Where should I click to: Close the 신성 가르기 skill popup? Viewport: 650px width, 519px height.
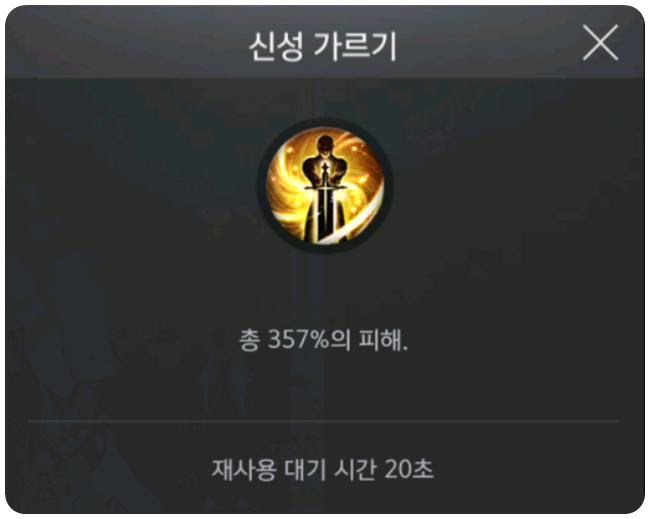click(600, 42)
